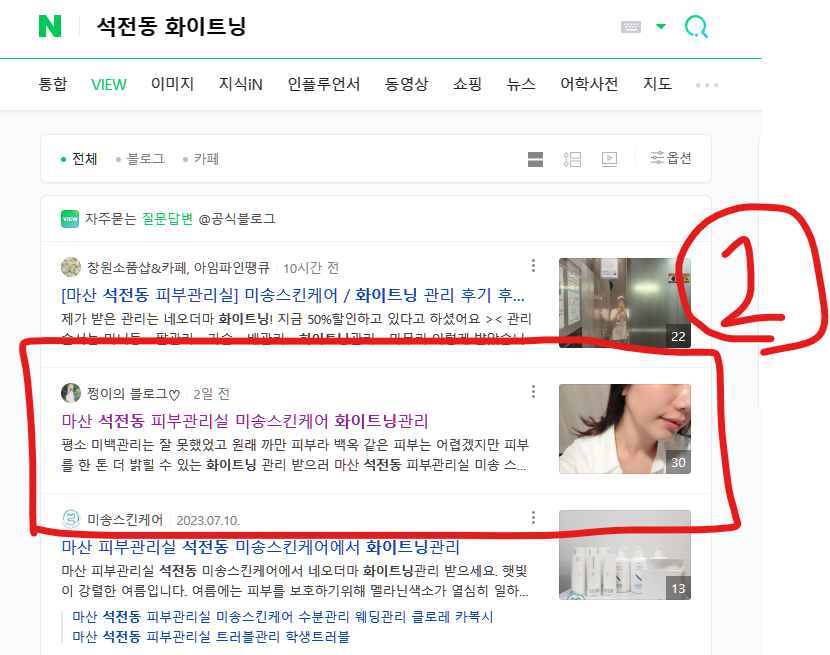Click the green search magnifier icon
The height and width of the screenshot is (655, 830).
coord(696,26)
